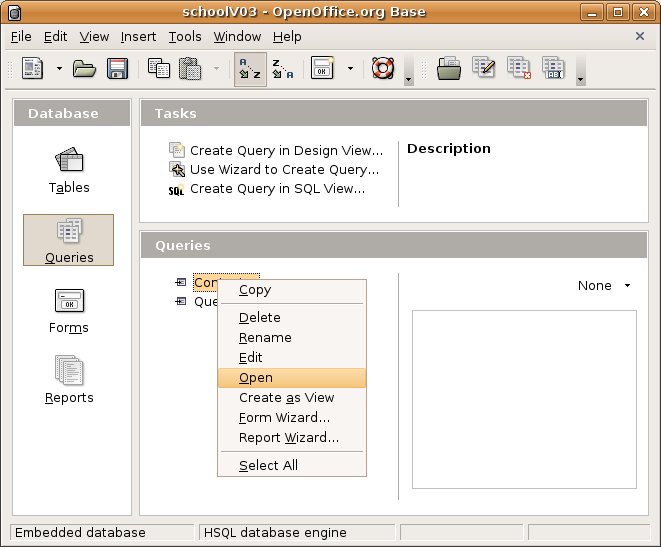Image resolution: width=661 pixels, height=547 pixels.
Task: Open the Edit menu
Action: coord(55,37)
